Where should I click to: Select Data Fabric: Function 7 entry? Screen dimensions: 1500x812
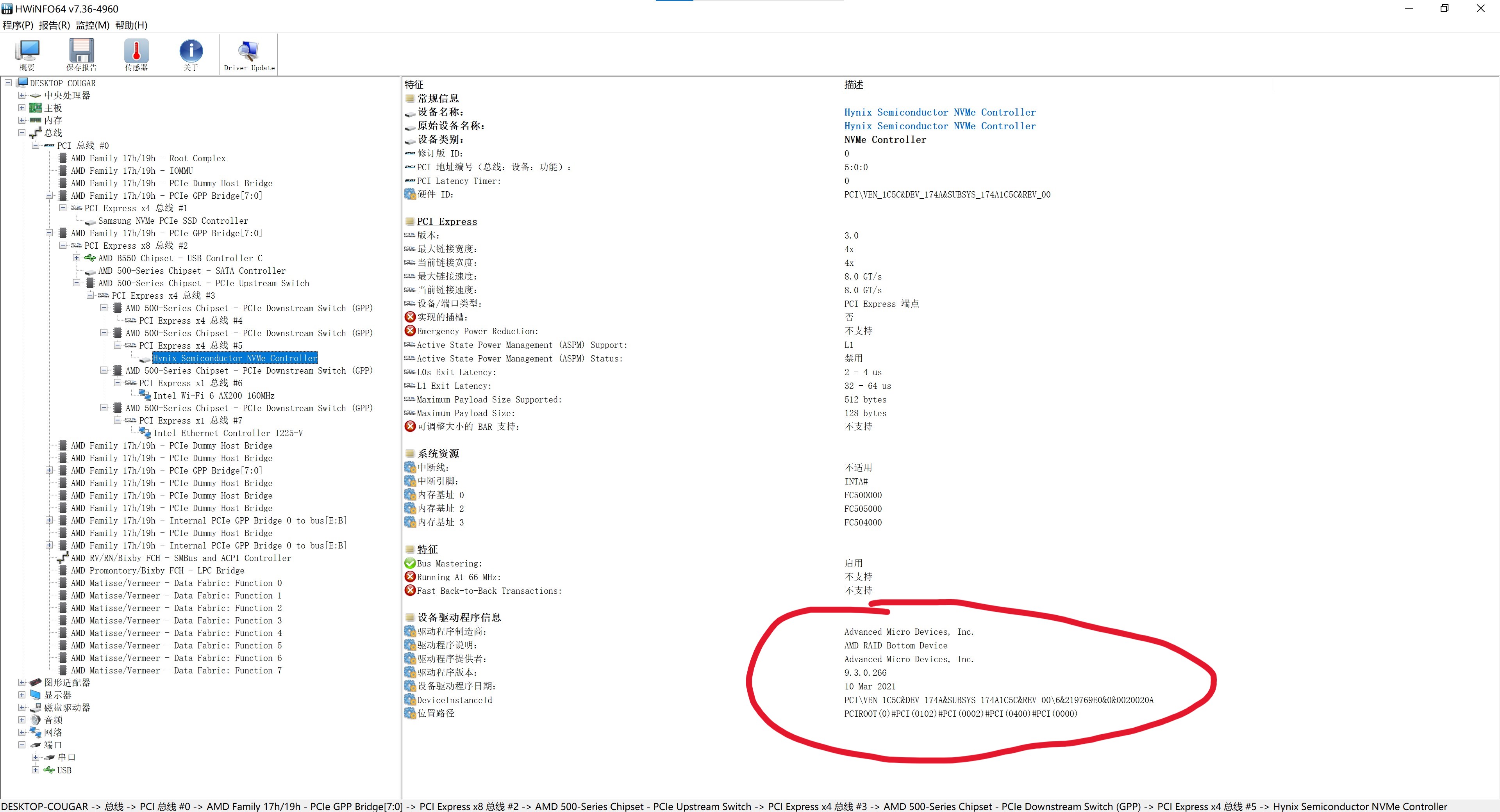(176, 671)
